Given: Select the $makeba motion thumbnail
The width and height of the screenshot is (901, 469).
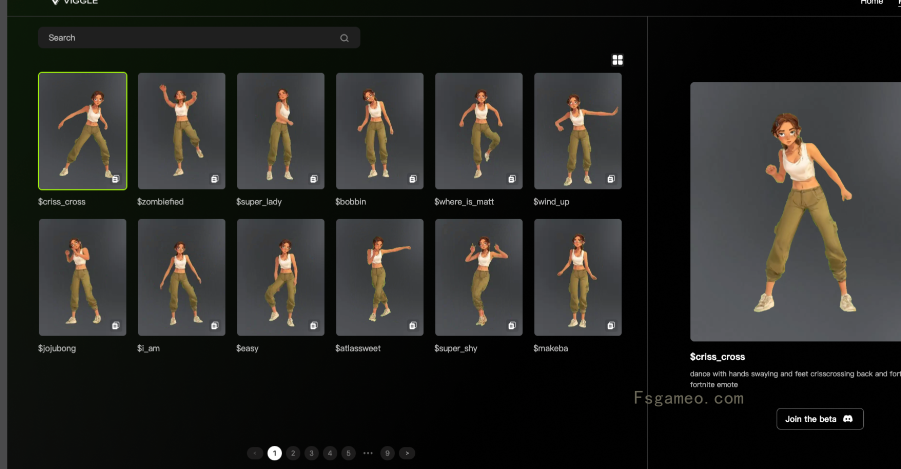Looking at the screenshot, I should point(578,277).
